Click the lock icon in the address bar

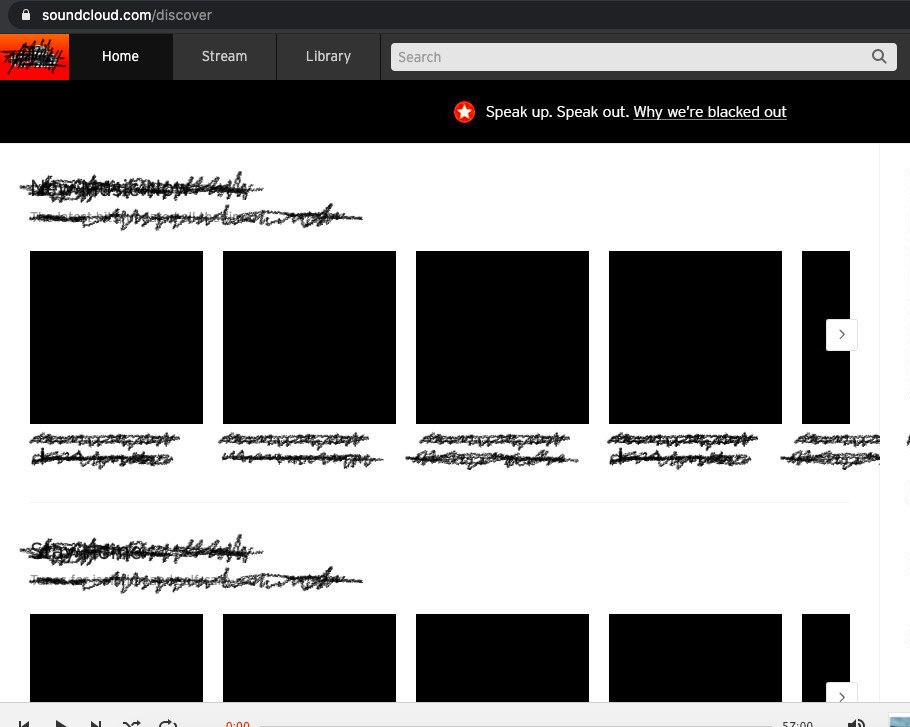[x=26, y=15]
